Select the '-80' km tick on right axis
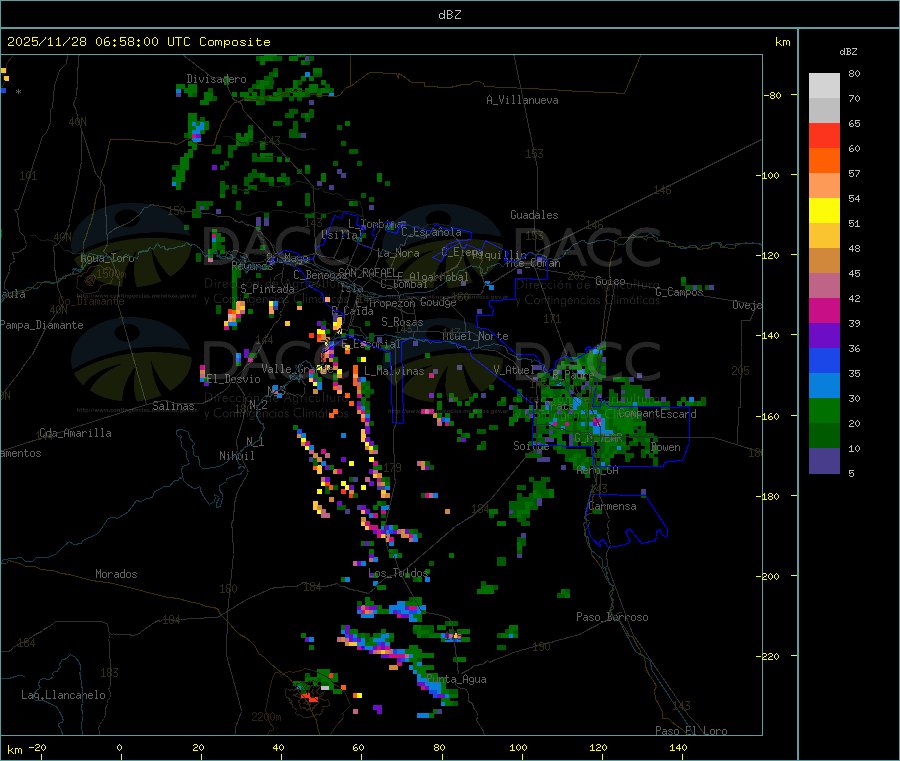This screenshot has width=900, height=761. coord(773,95)
